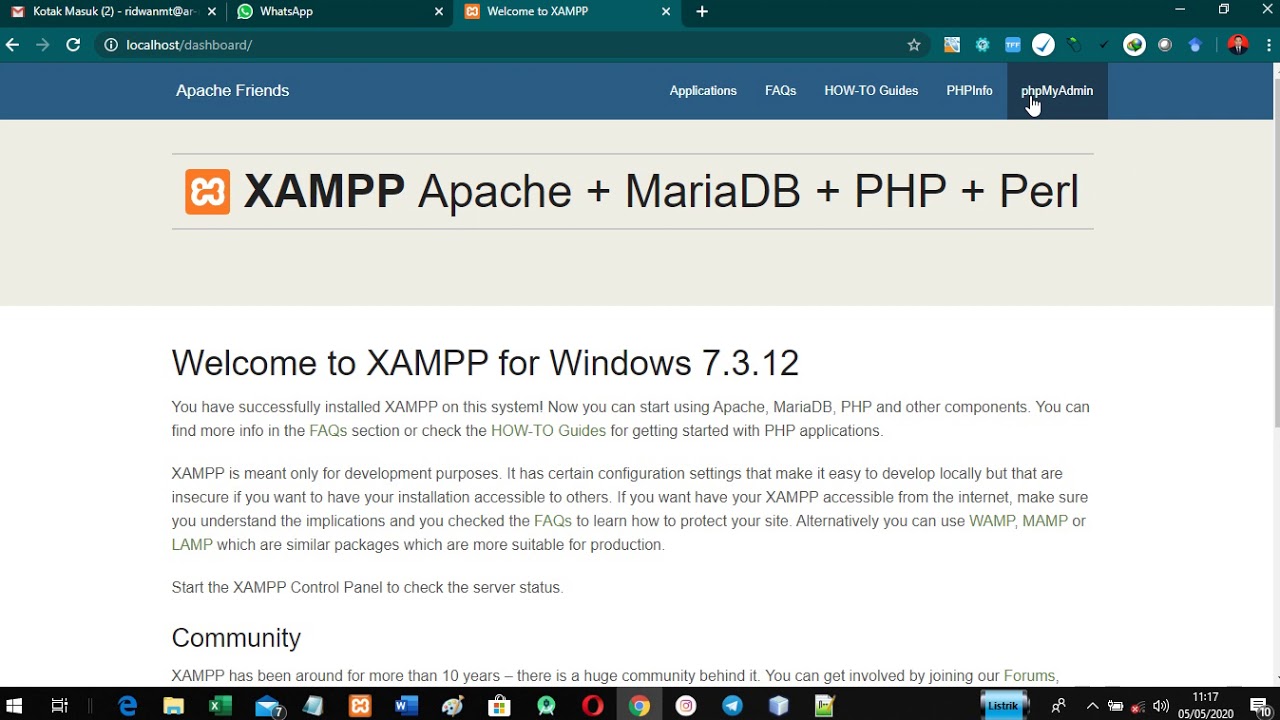The image size is (1280, 720).
Task: Open the gear-shaped browser extension
Action: [x=983, y=45]
